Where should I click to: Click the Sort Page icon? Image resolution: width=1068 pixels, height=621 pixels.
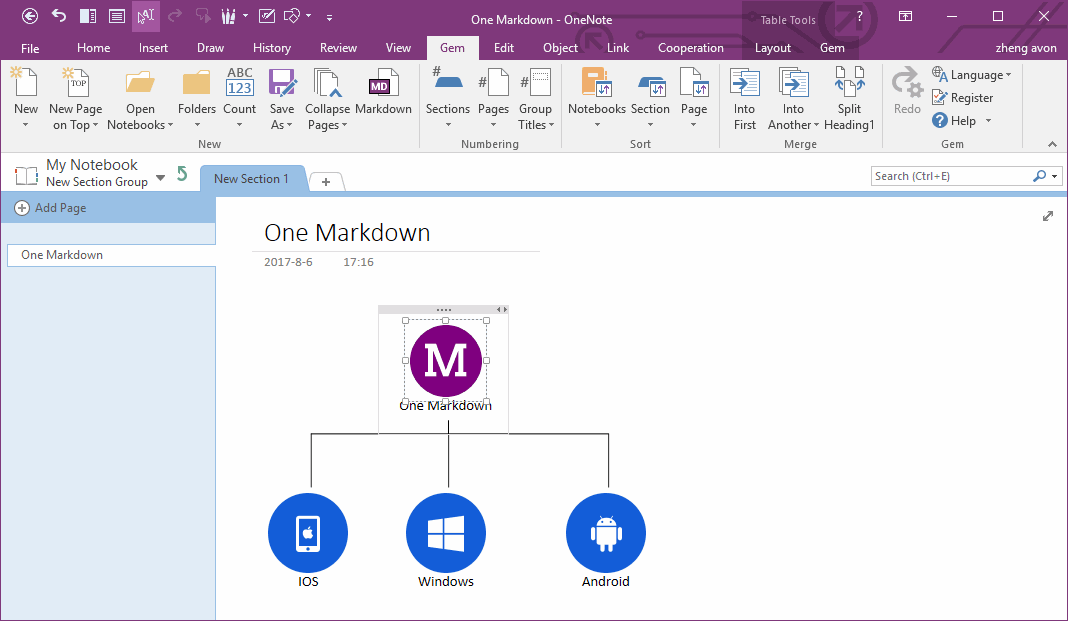694,82
